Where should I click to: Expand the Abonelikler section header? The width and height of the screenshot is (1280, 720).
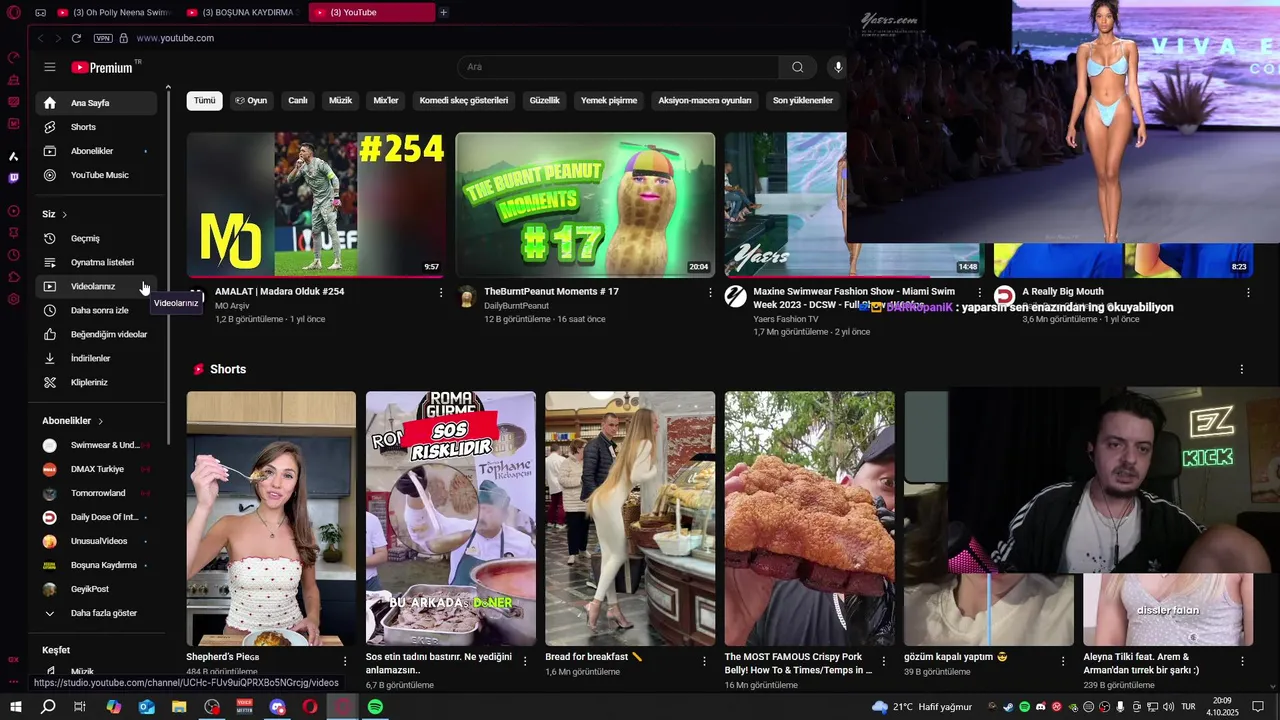pyautogui.click(x=73, y=421)
